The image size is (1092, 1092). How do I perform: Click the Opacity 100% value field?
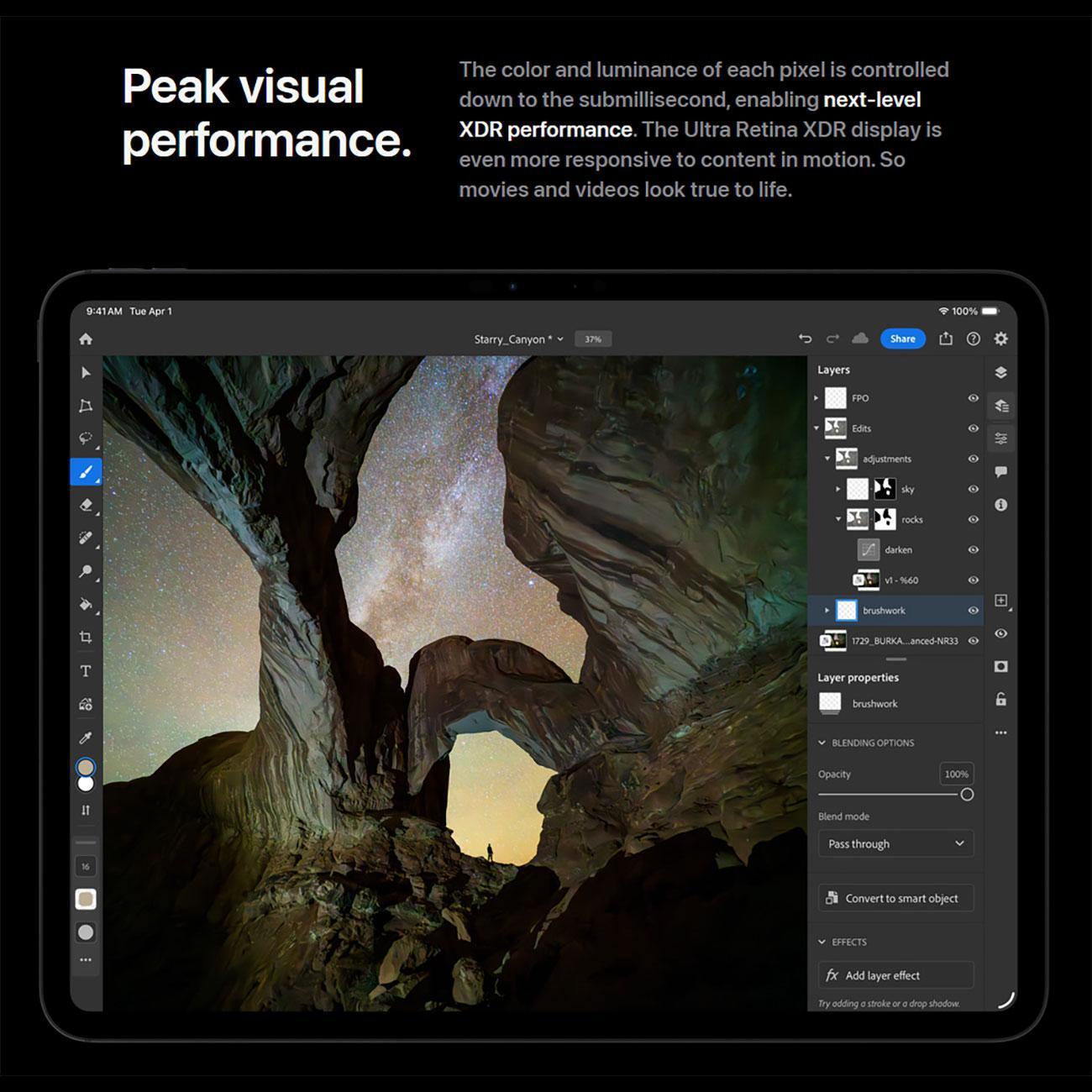pyautogui.click(x=956, y=774)
